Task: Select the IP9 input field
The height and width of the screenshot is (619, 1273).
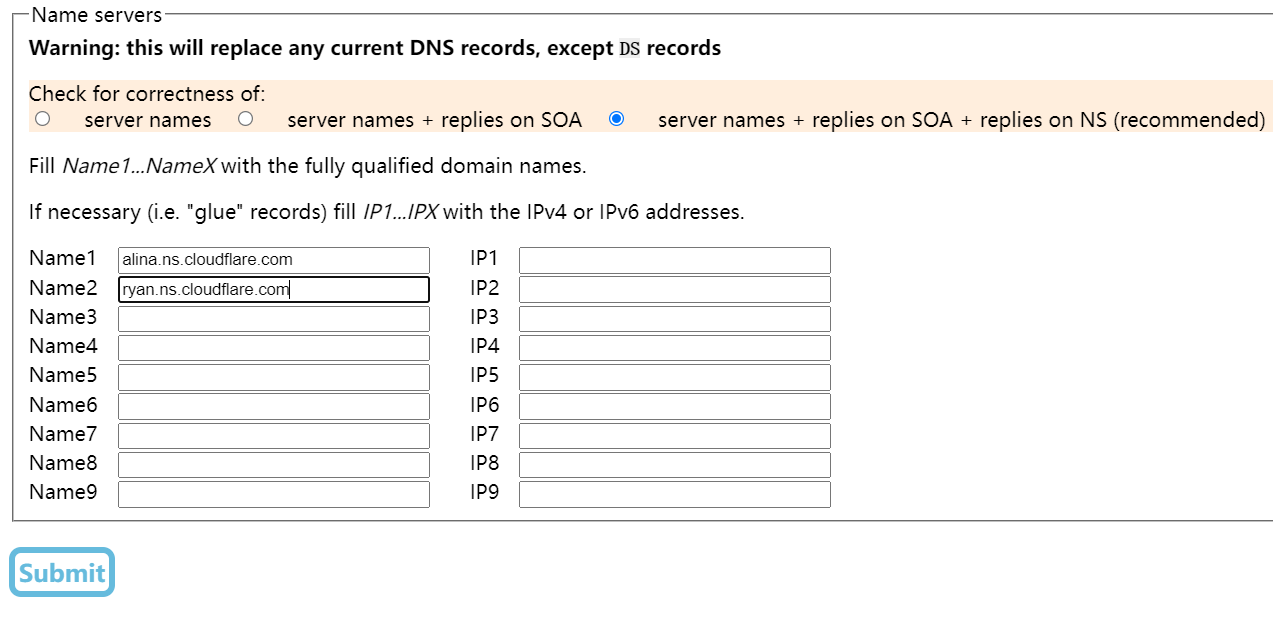Action: pos(675,494)
